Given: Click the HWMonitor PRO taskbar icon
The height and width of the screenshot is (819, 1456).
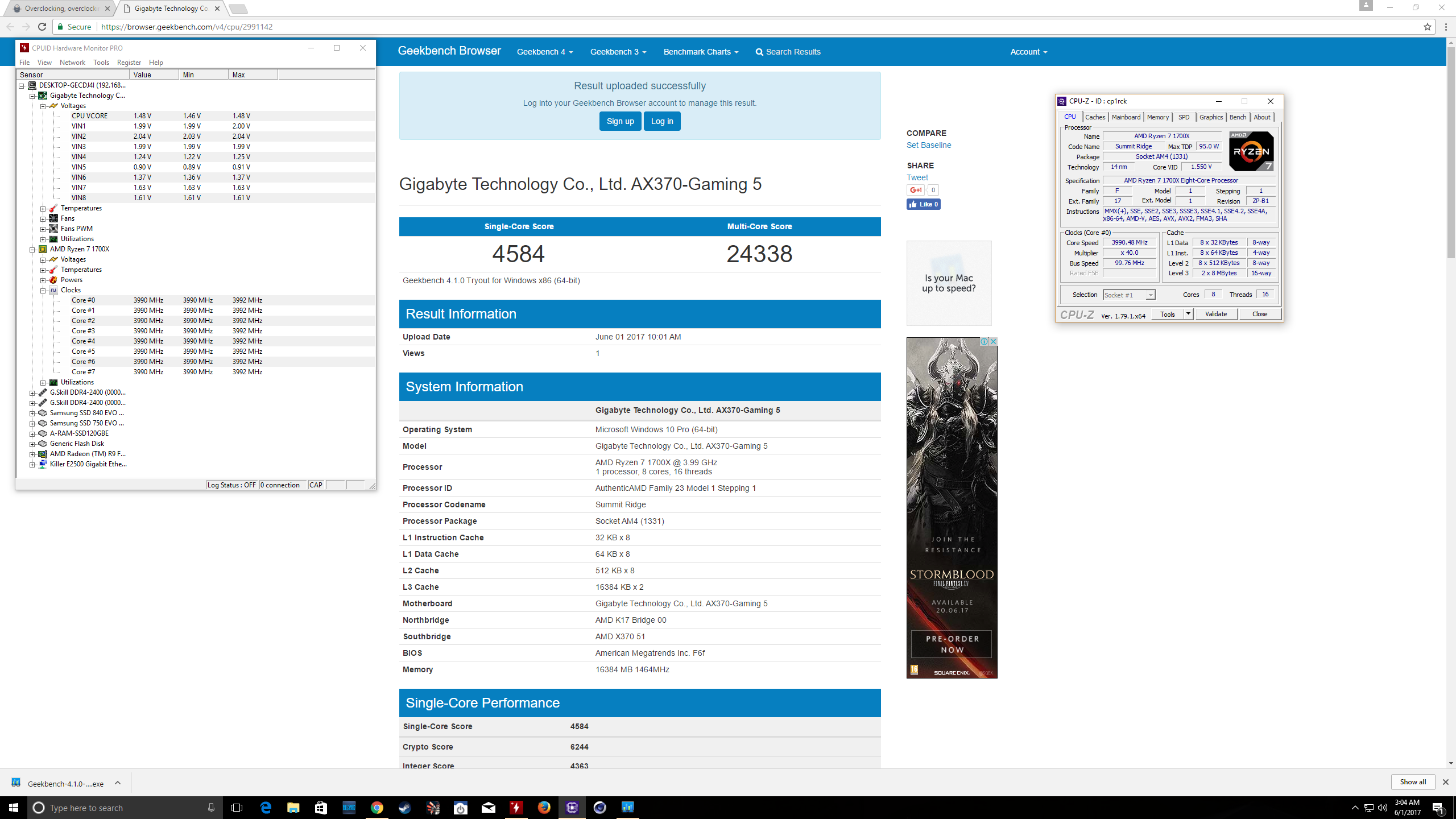Looking at the screenshot, I should 516,808.
